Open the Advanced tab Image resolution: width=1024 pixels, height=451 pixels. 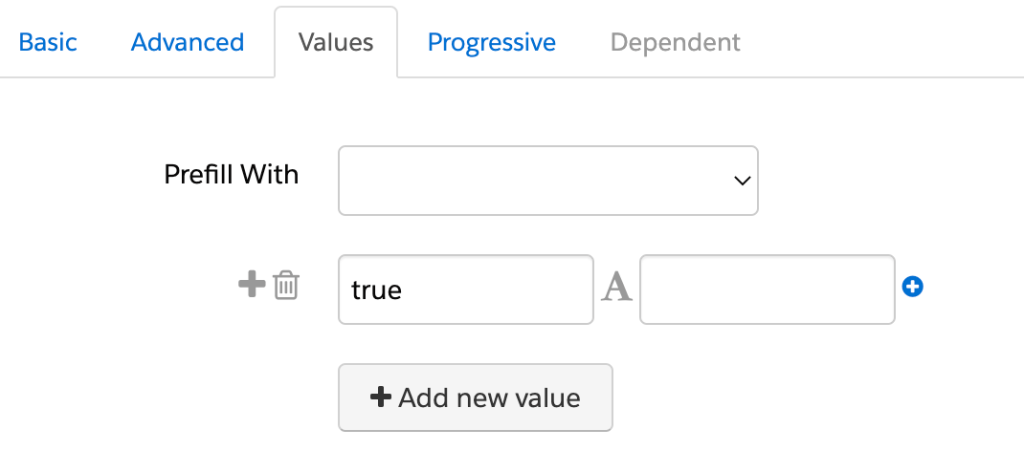point(187,43)
